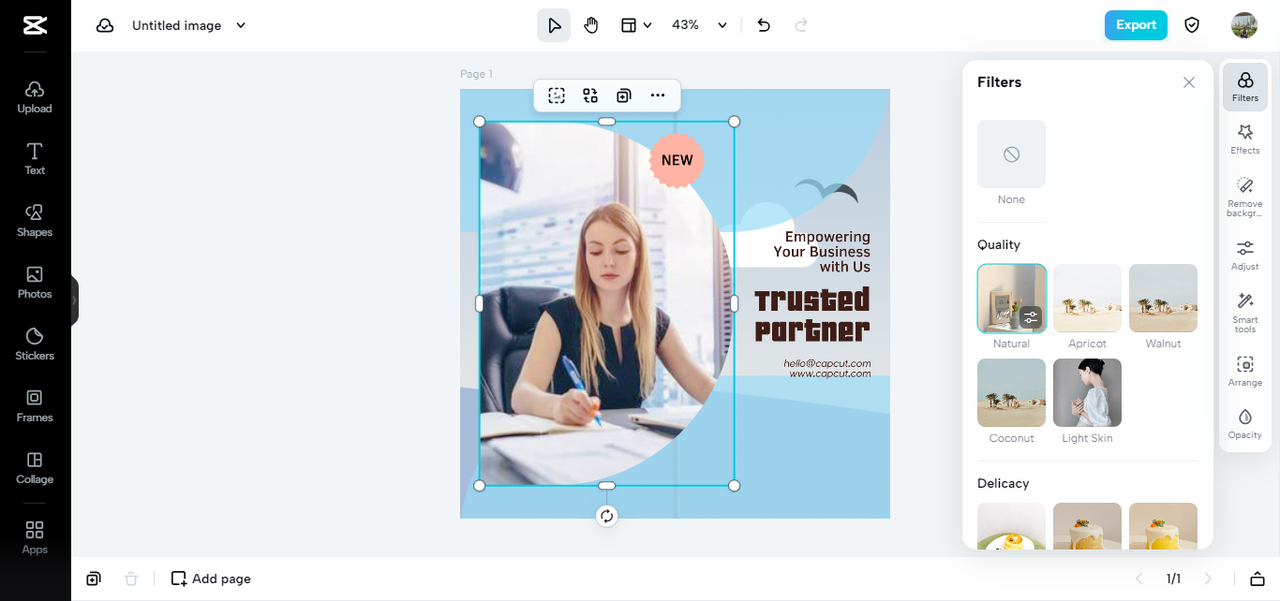The image size is (1280, 601).
Task: Click the rotate handle below image
Action: (x=607, y=516)
